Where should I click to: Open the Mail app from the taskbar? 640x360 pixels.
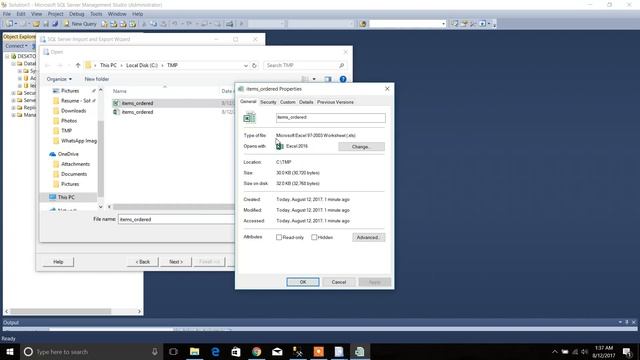click(x=277, y=351)
